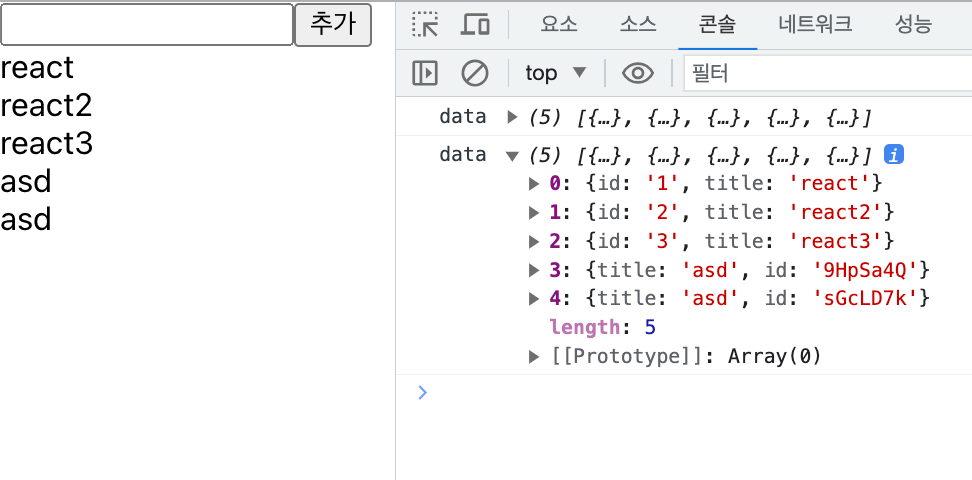This screenshot has width=972, height=480.
Task: Expand object 2 with title 'react3'
Action: pos(534,241)
